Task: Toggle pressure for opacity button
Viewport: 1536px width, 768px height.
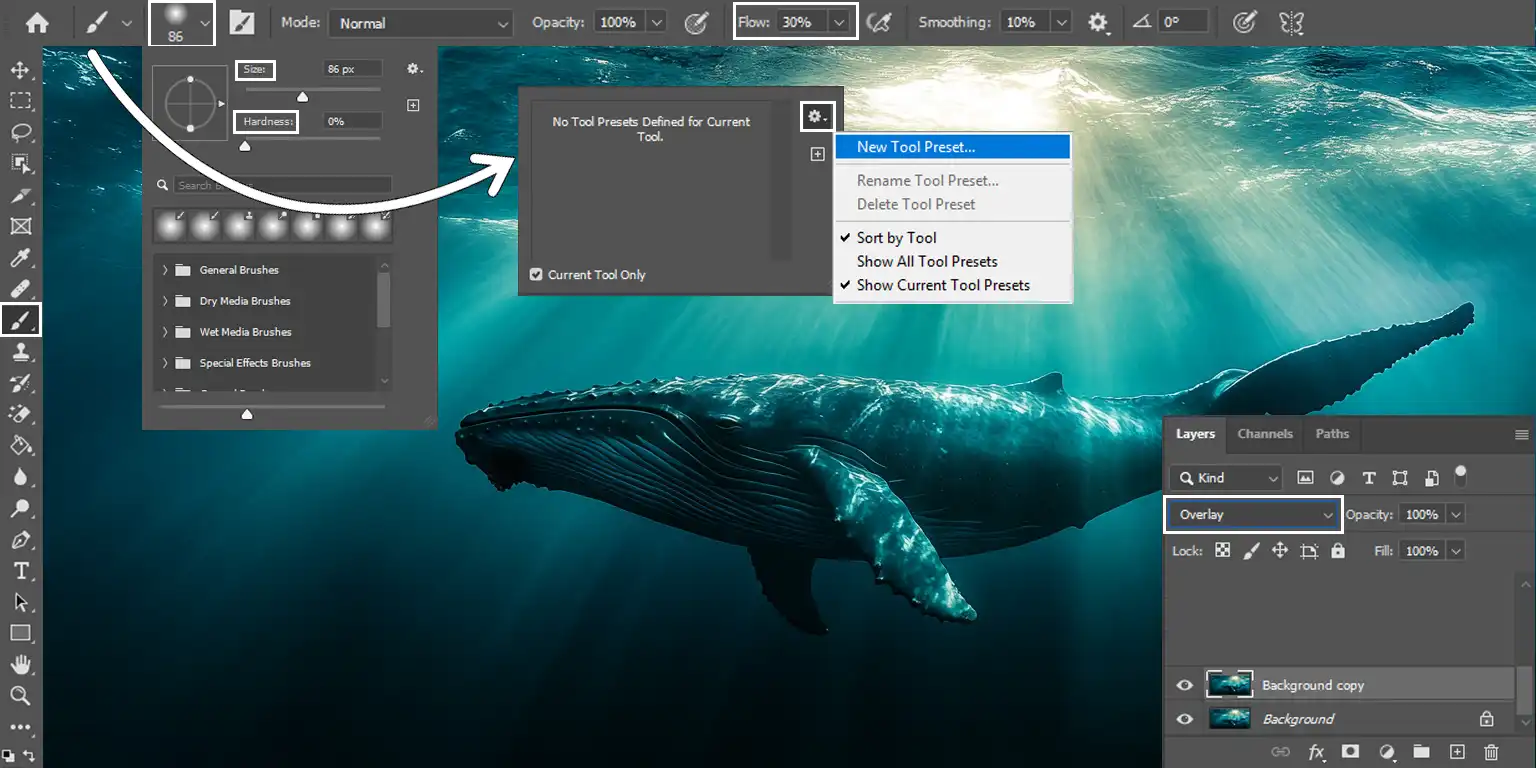Action: pyautogui.click(x=697, y=22)
